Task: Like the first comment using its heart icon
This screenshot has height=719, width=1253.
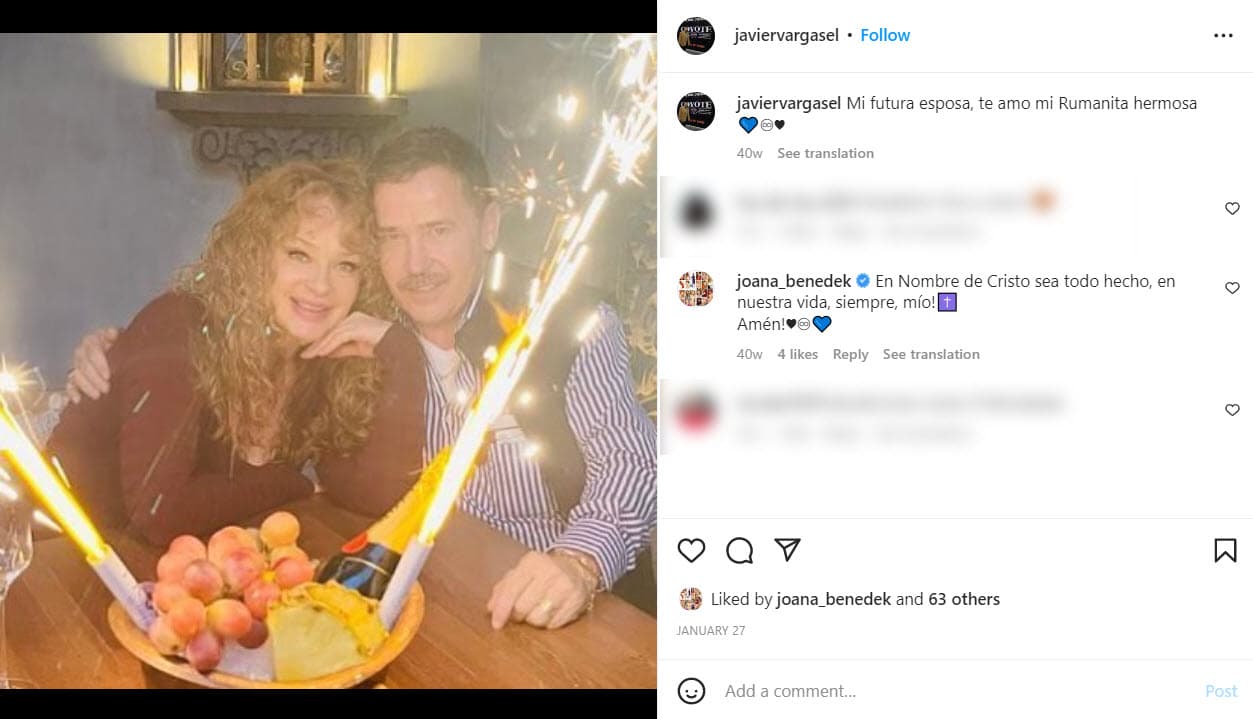Action: 1232,208
